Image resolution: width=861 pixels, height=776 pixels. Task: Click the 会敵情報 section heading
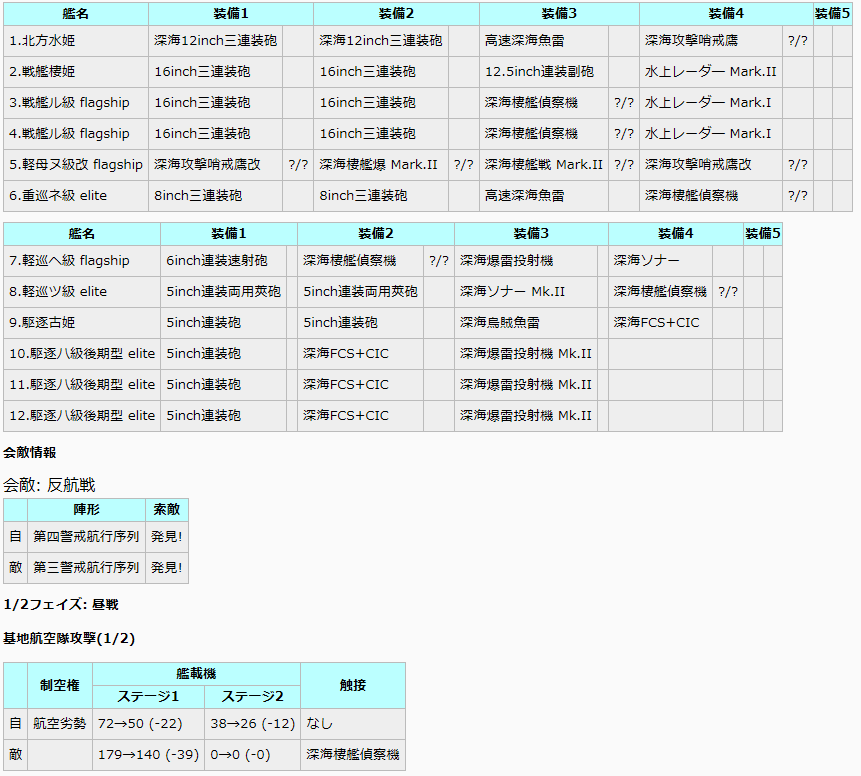[30, 453]
